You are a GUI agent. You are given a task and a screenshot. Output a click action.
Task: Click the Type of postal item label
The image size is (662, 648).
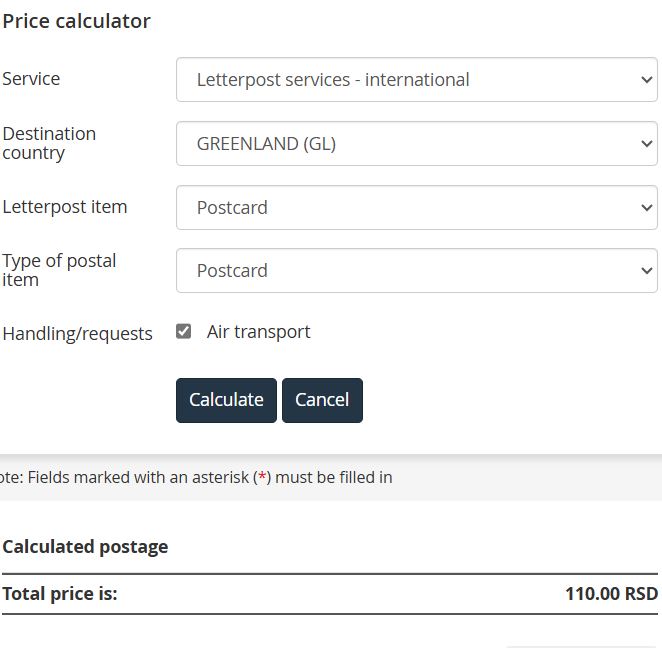[59, 270]
